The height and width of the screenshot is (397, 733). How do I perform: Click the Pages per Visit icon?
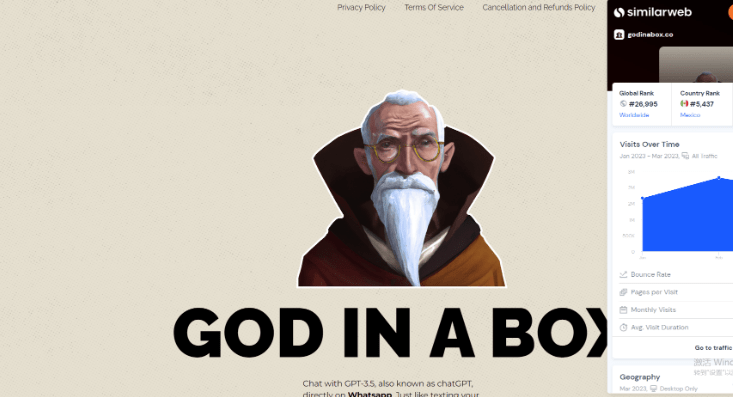(x=623, y=292)
